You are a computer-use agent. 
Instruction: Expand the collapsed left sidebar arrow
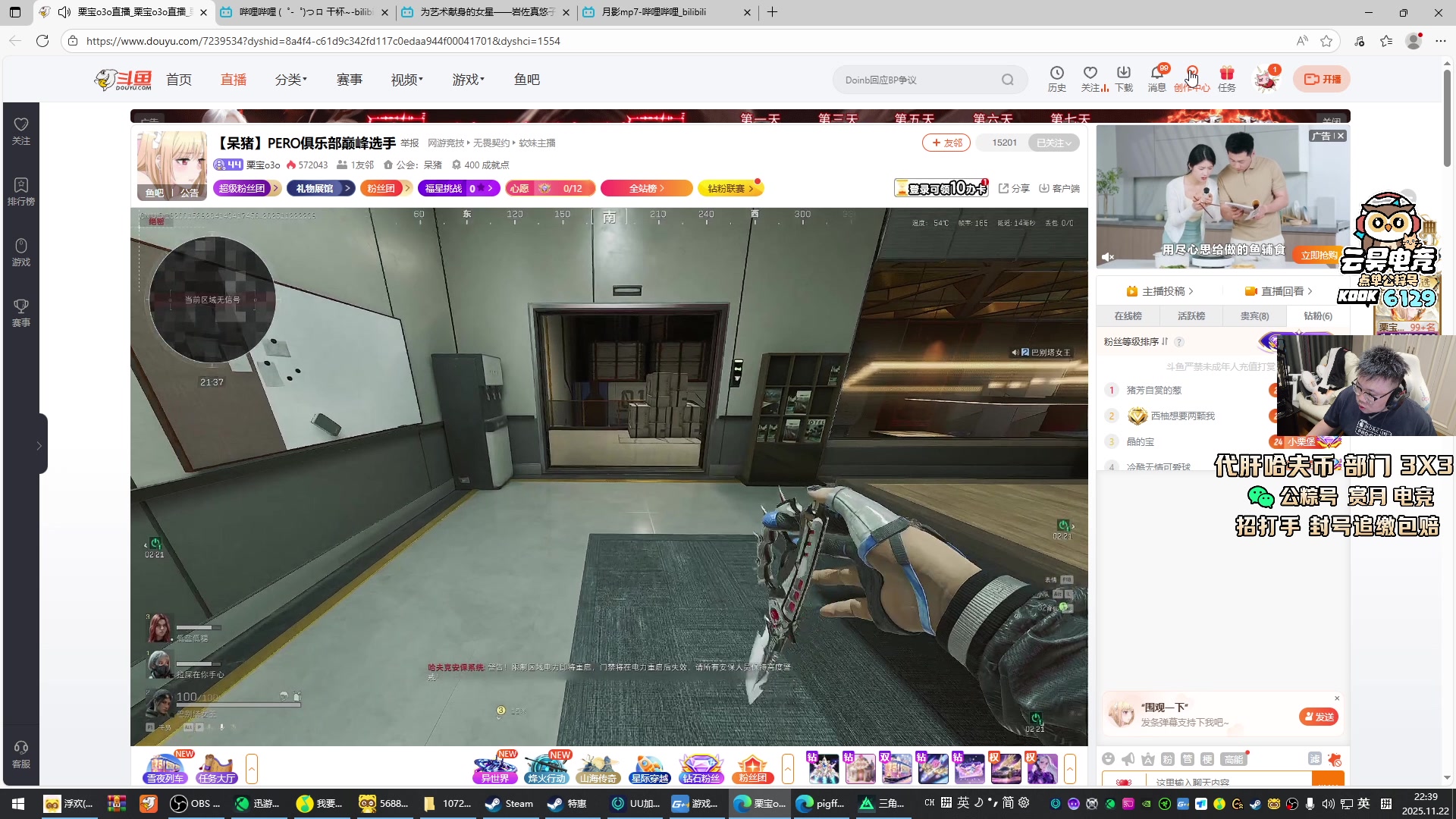pos(39,445)
